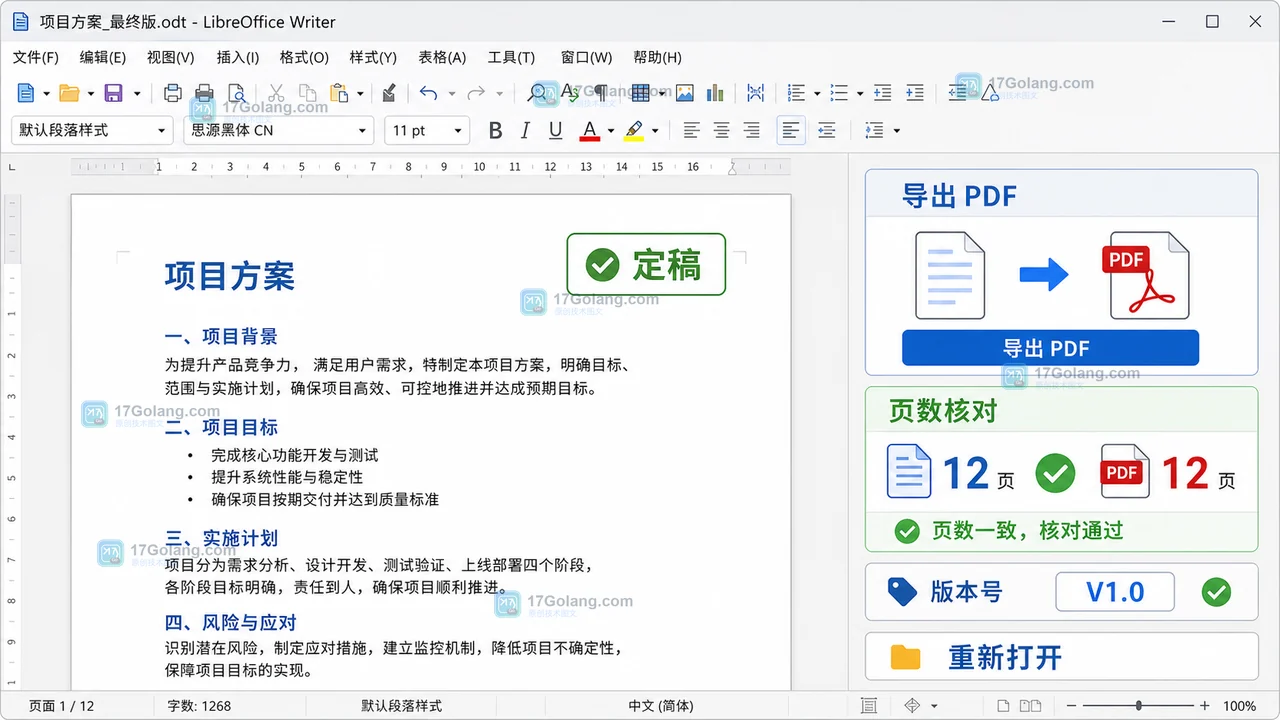
Task: Open the 编辑(E) menu
Action: click(103, 57)
